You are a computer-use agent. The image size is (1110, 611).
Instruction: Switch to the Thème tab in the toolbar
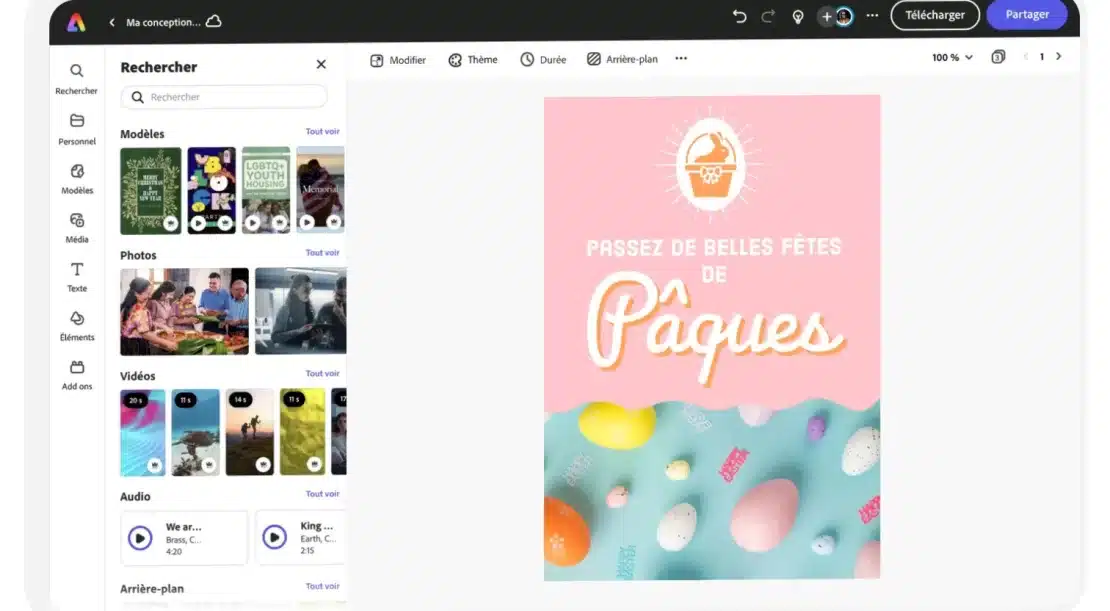click(x=472, y=59)
